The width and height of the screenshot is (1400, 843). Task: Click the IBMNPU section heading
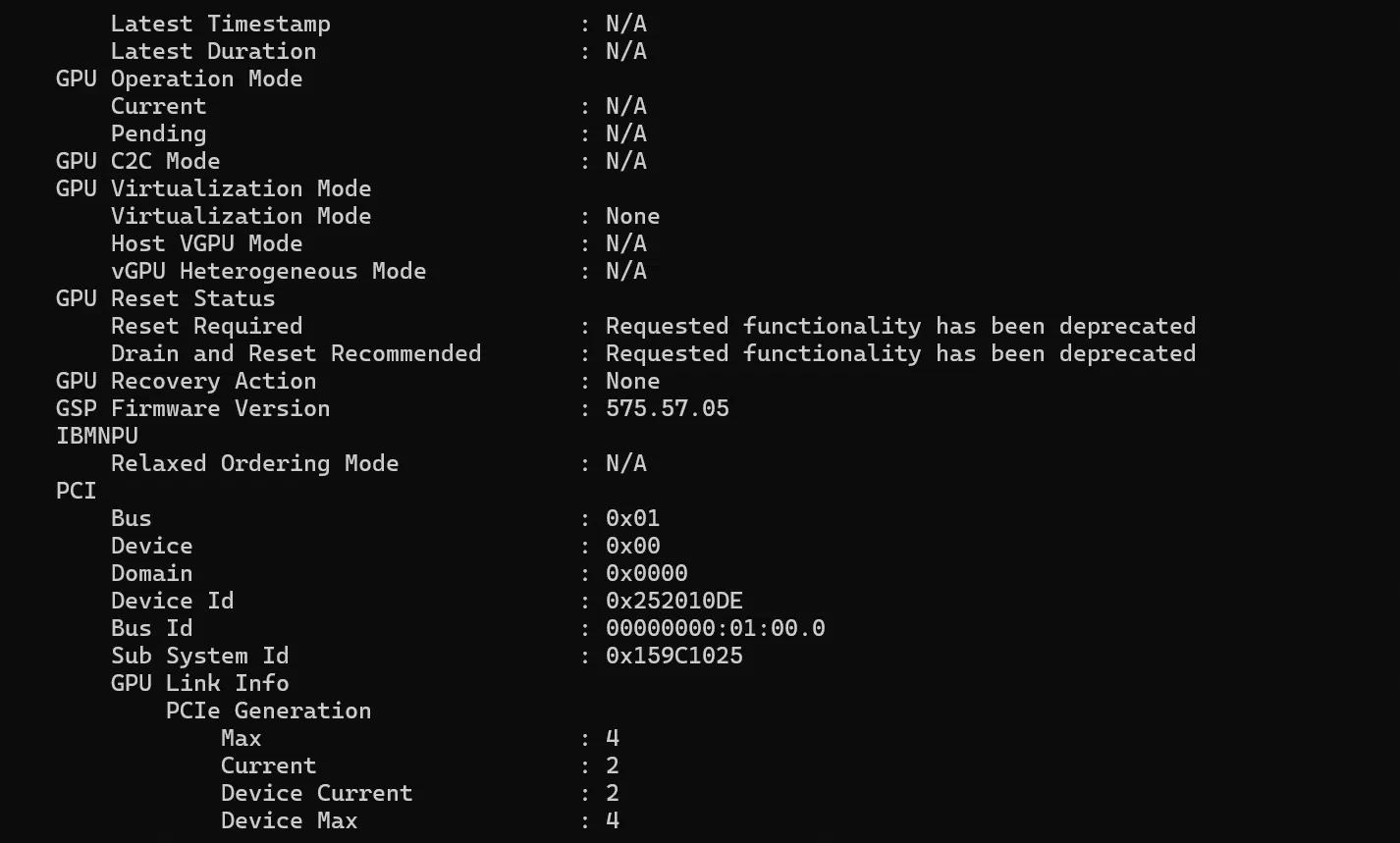pos(97,436)
